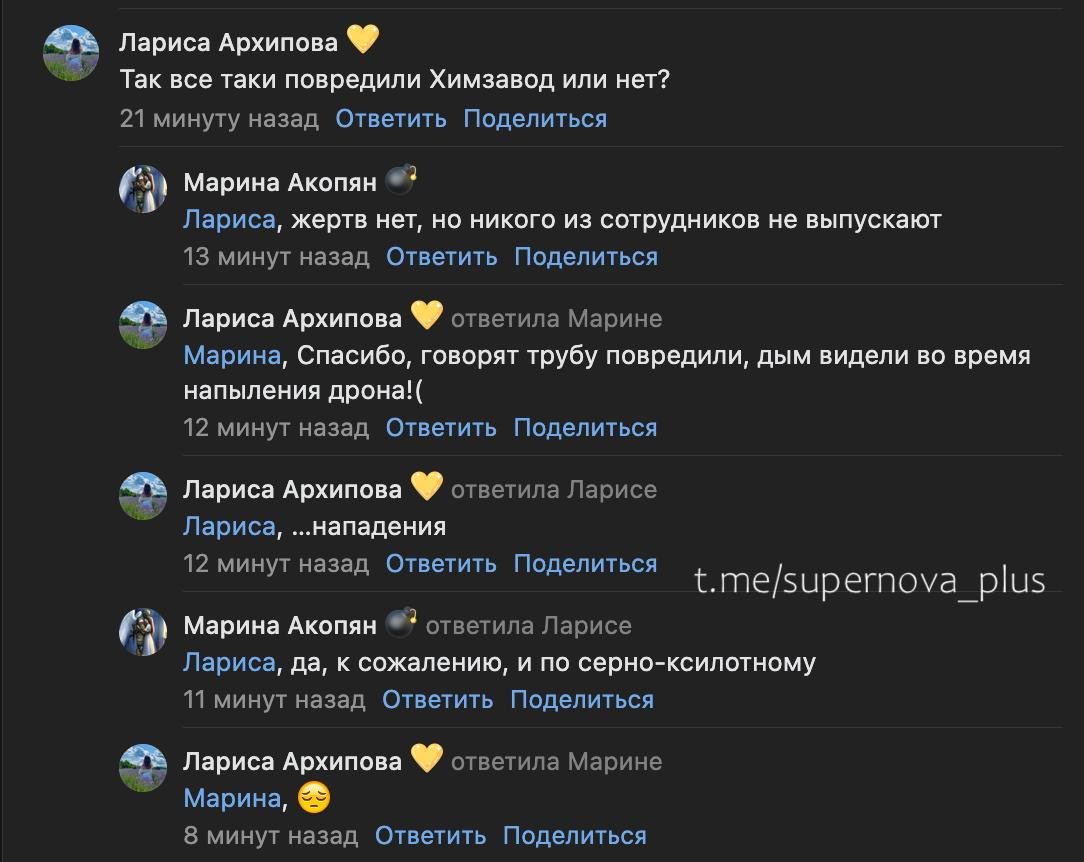Click the yellow heart beside the top comment's author
The image size is (1084, 862).
coord(363,40)
